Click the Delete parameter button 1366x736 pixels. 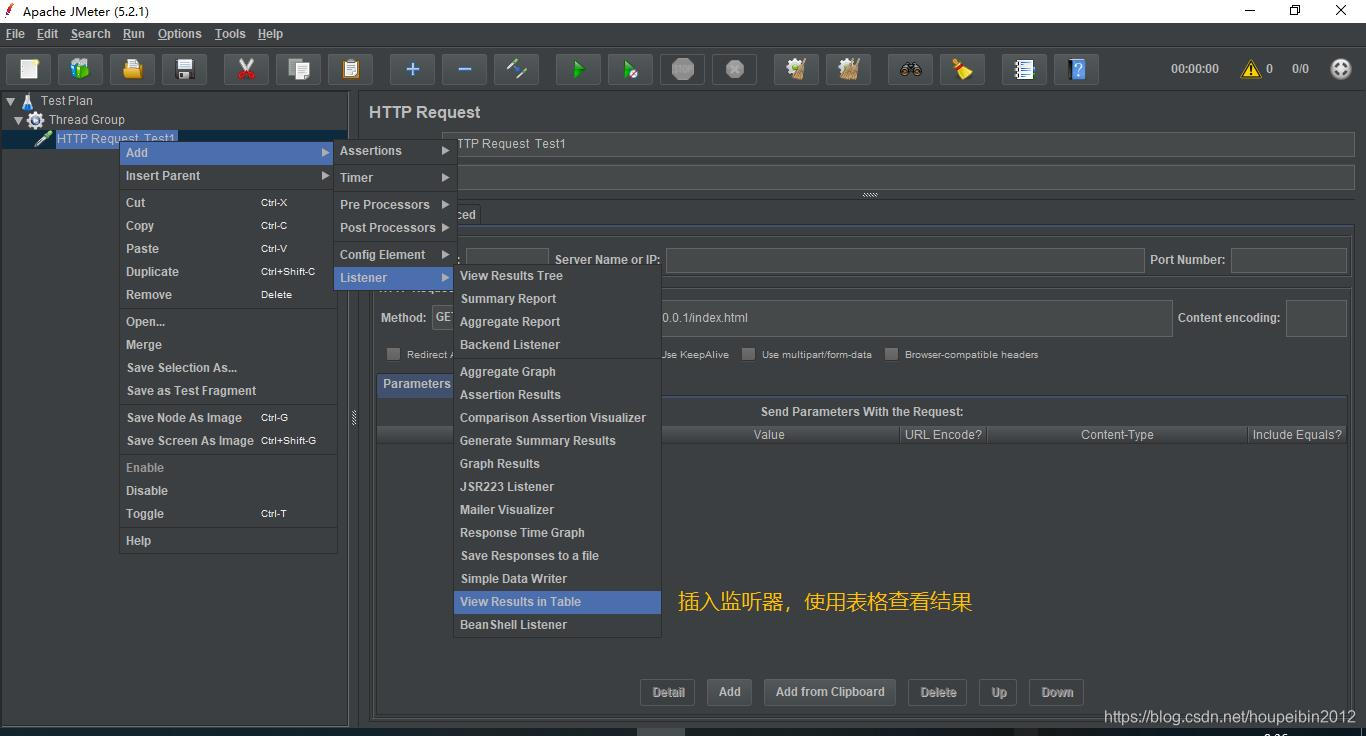click(x=938, y=692)
